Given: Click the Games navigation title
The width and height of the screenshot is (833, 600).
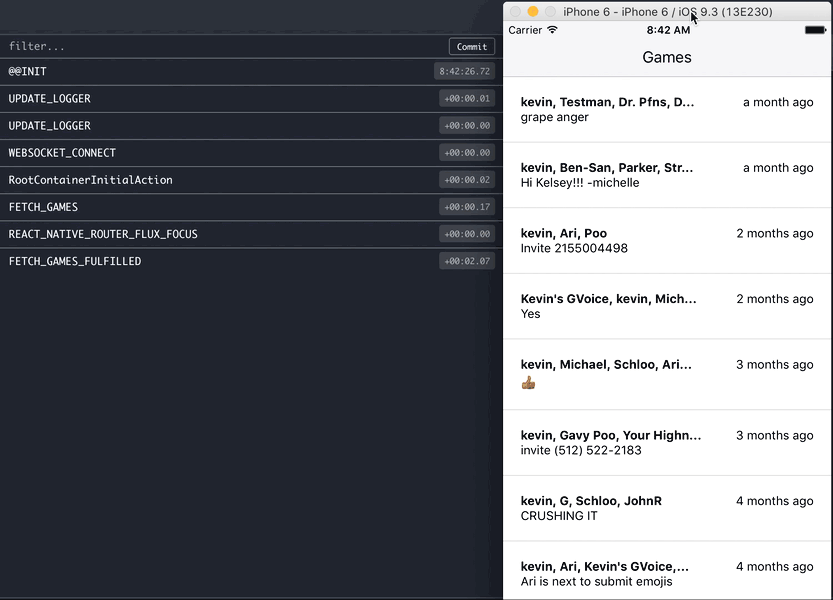Looking at the screenshot, I should (667, 57).
